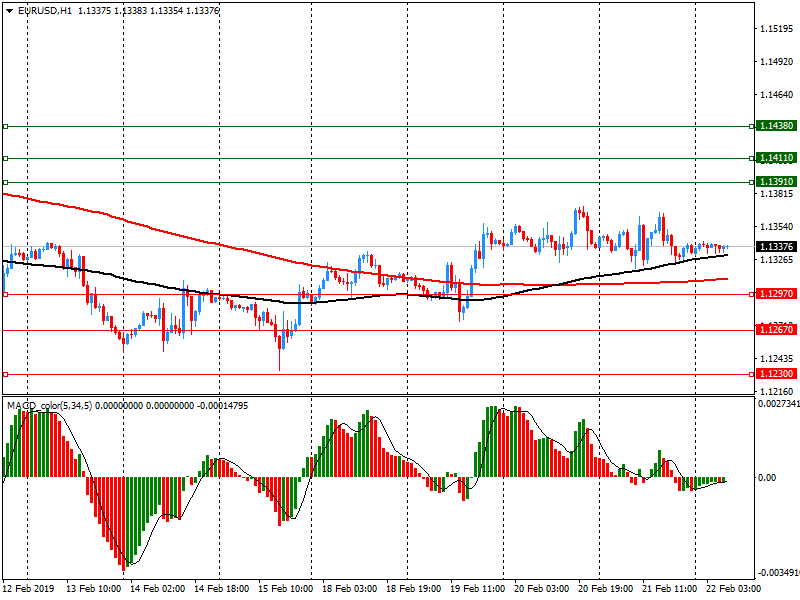Select the red 1.12300 price level label

776,374
